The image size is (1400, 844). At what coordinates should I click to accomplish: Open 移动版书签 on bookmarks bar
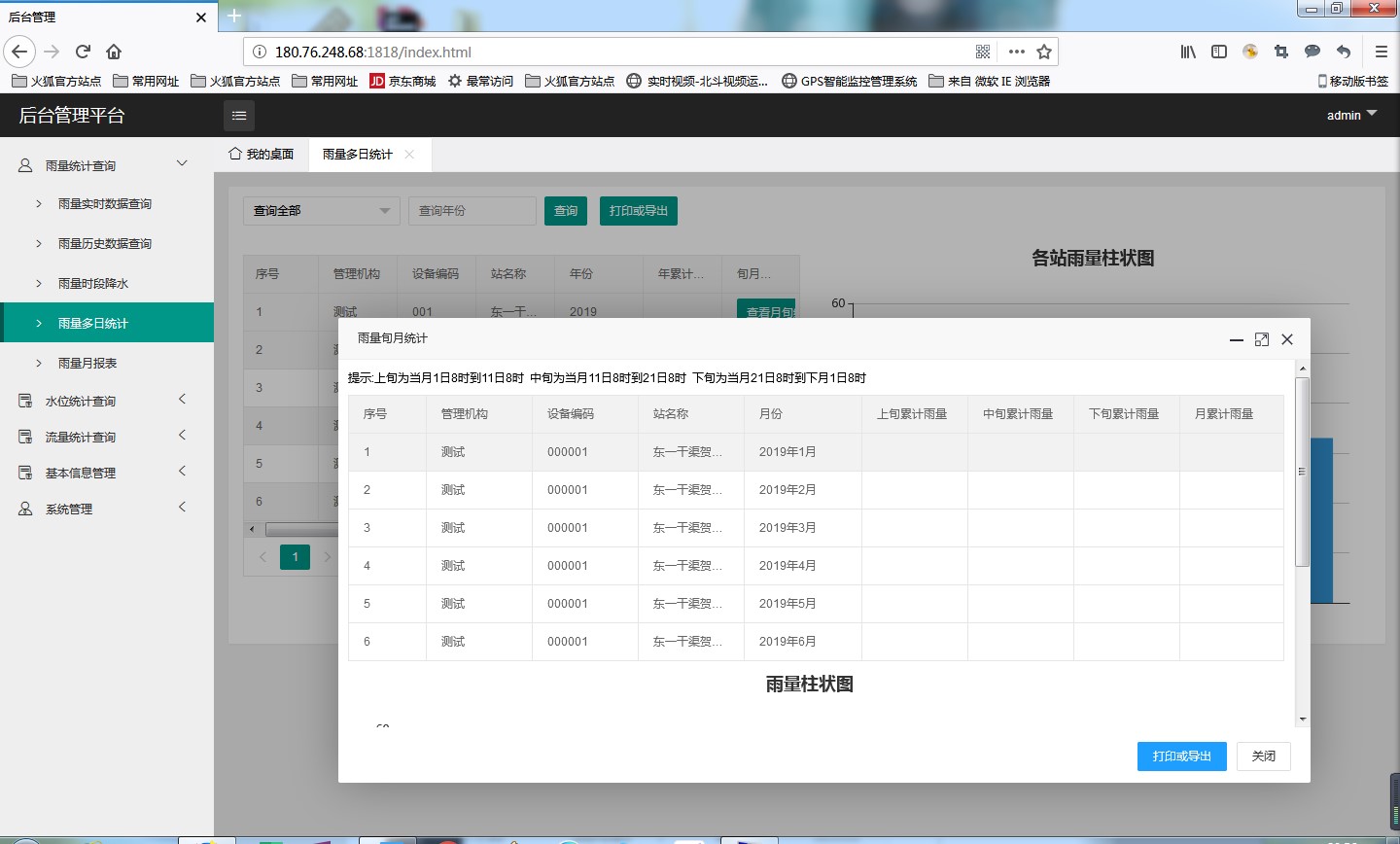pos(1352,81)
